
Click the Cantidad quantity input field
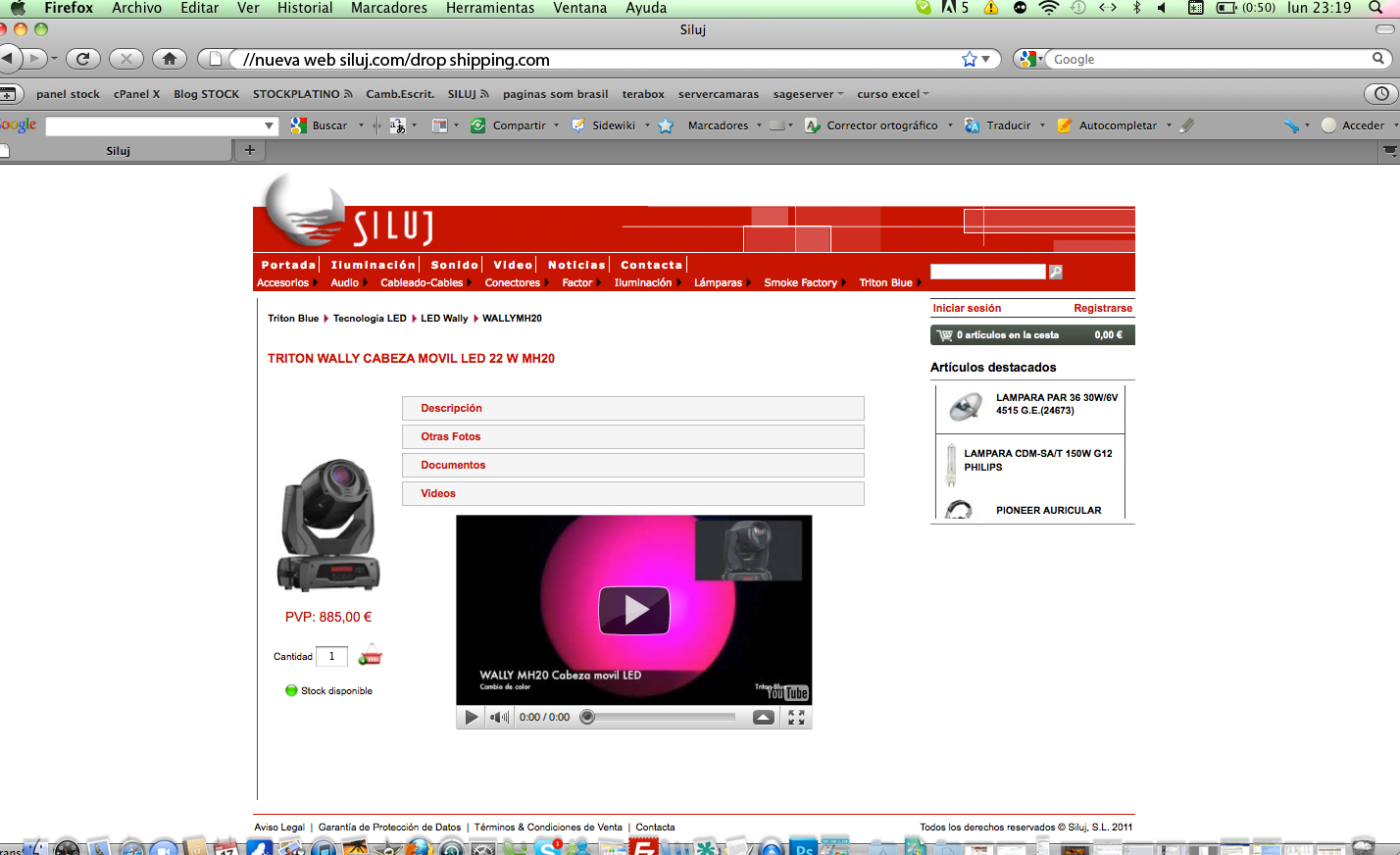point(331,656)
